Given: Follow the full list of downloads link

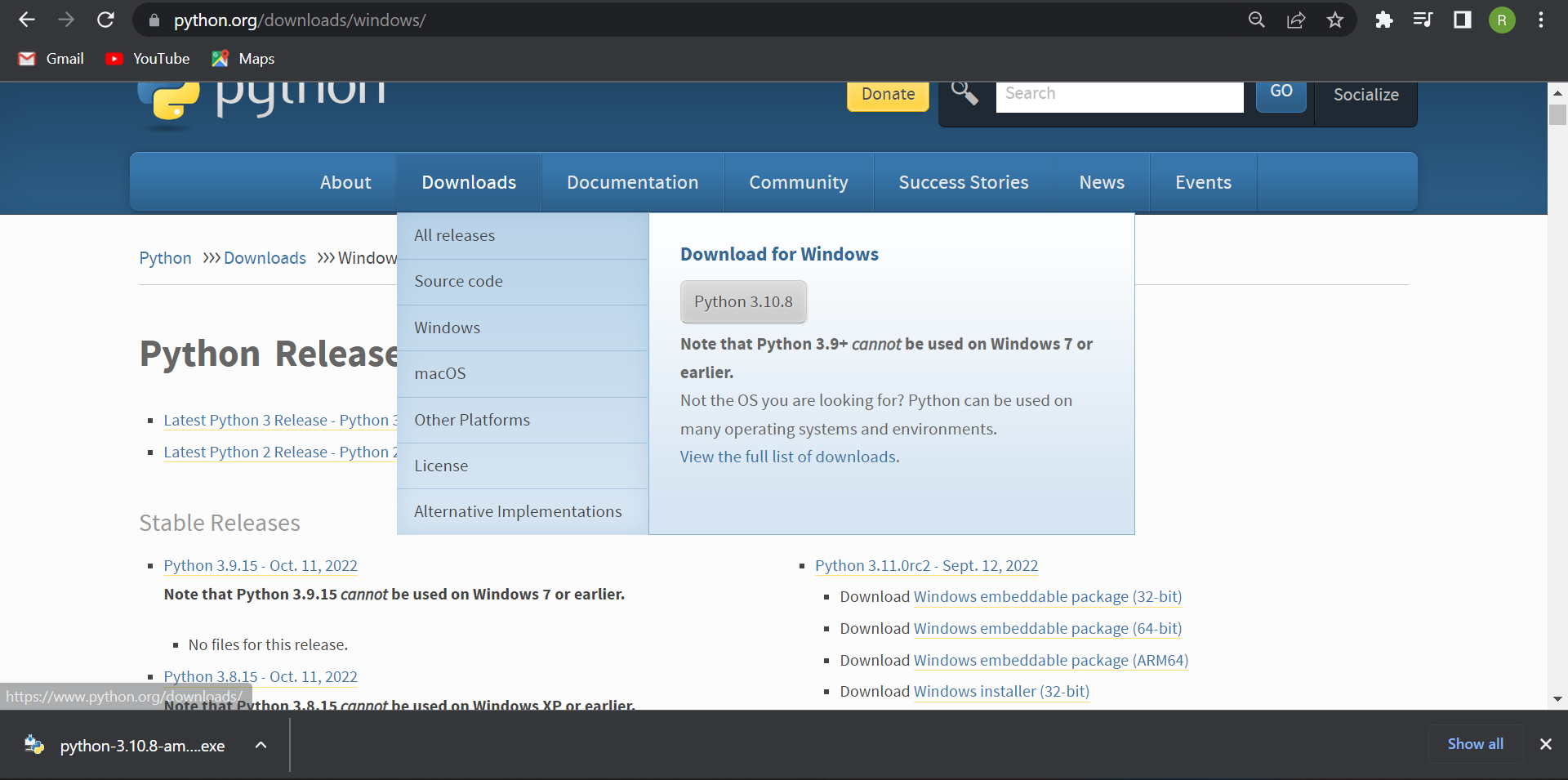Looking at the screenshot, I should (x=787, y=457).
